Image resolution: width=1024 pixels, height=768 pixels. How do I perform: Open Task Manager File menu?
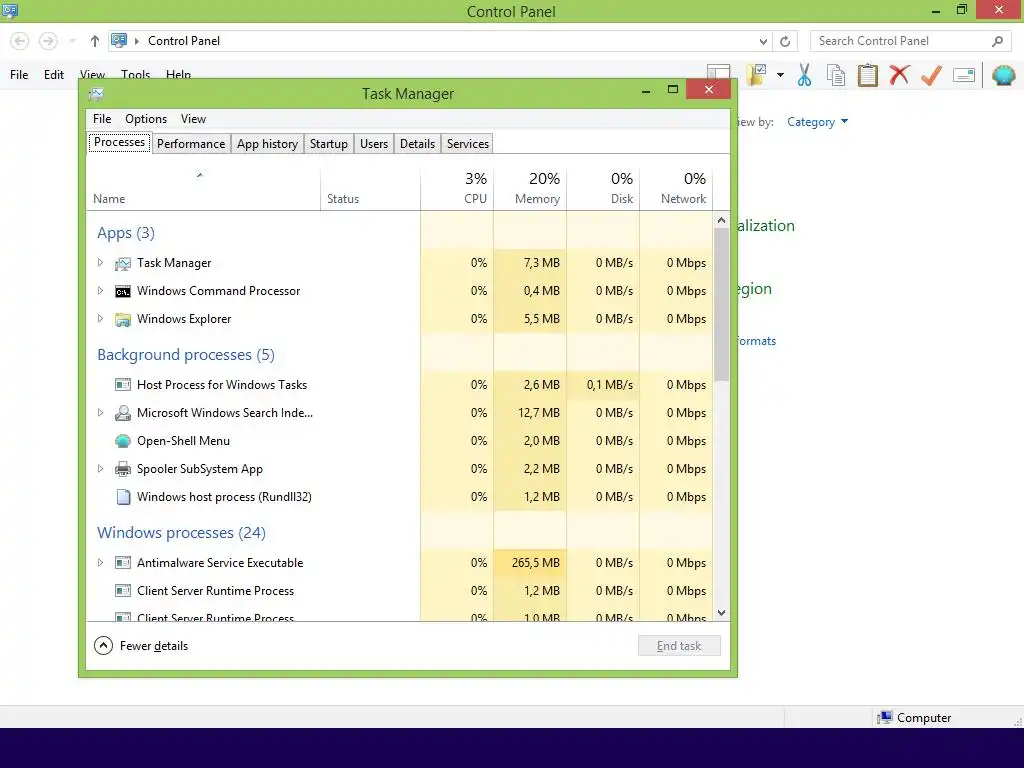pos(102,119)
